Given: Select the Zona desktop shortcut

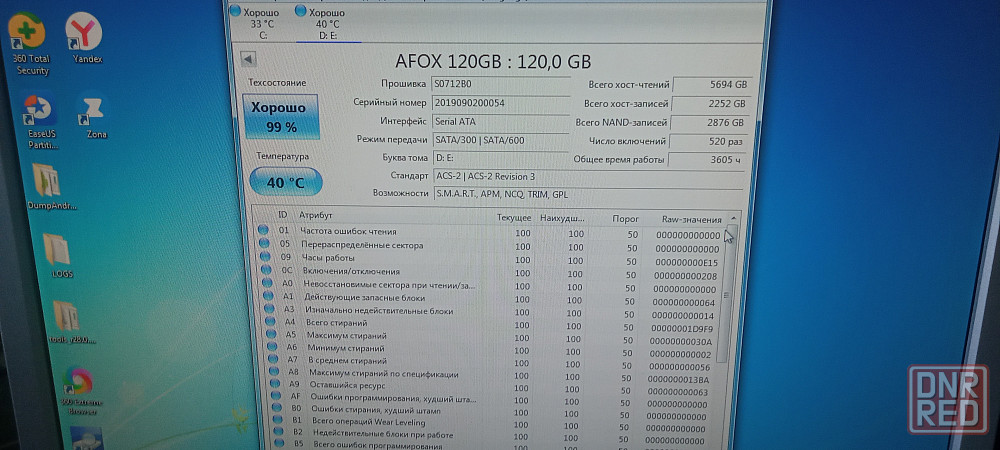Looking at the screenshot, I should [95, 117].
